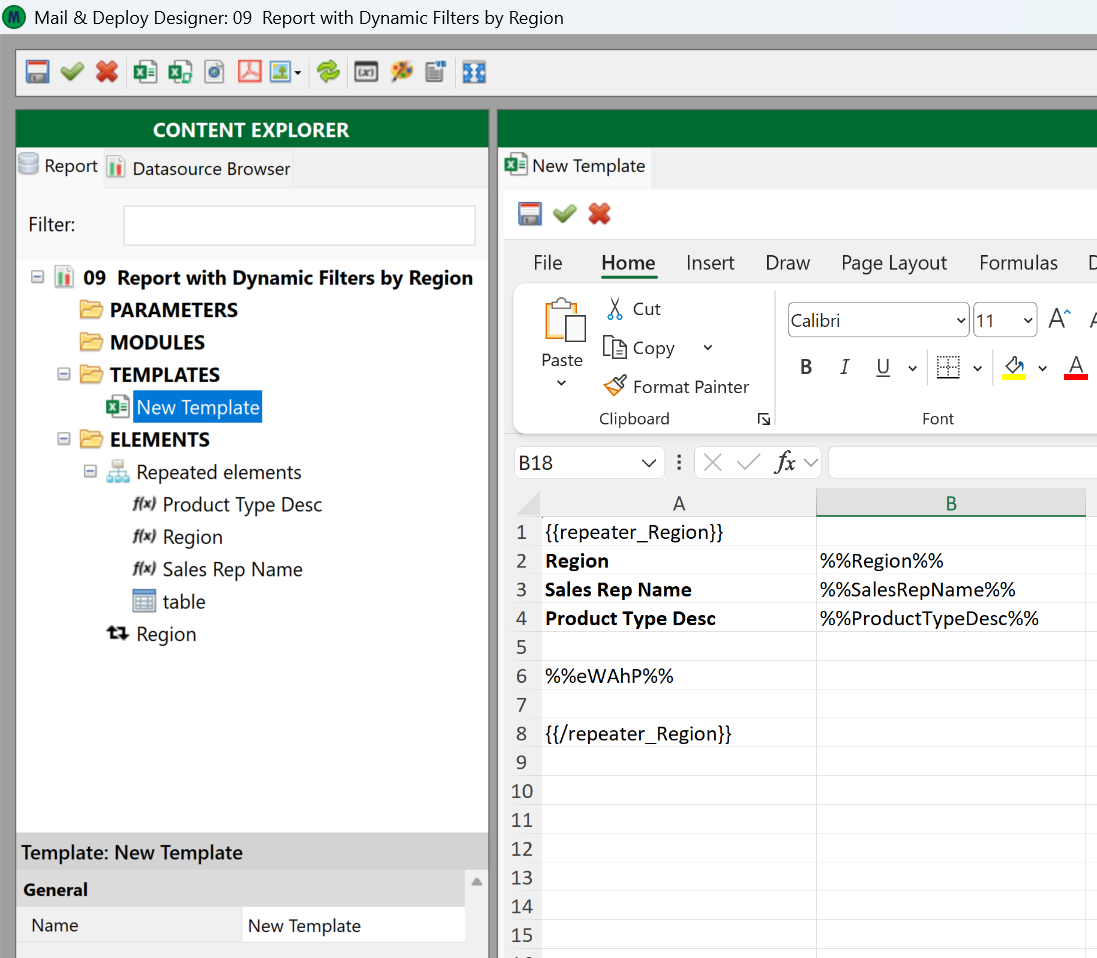
Task: Toggle Underline formatting
Action: pos(883,368)
